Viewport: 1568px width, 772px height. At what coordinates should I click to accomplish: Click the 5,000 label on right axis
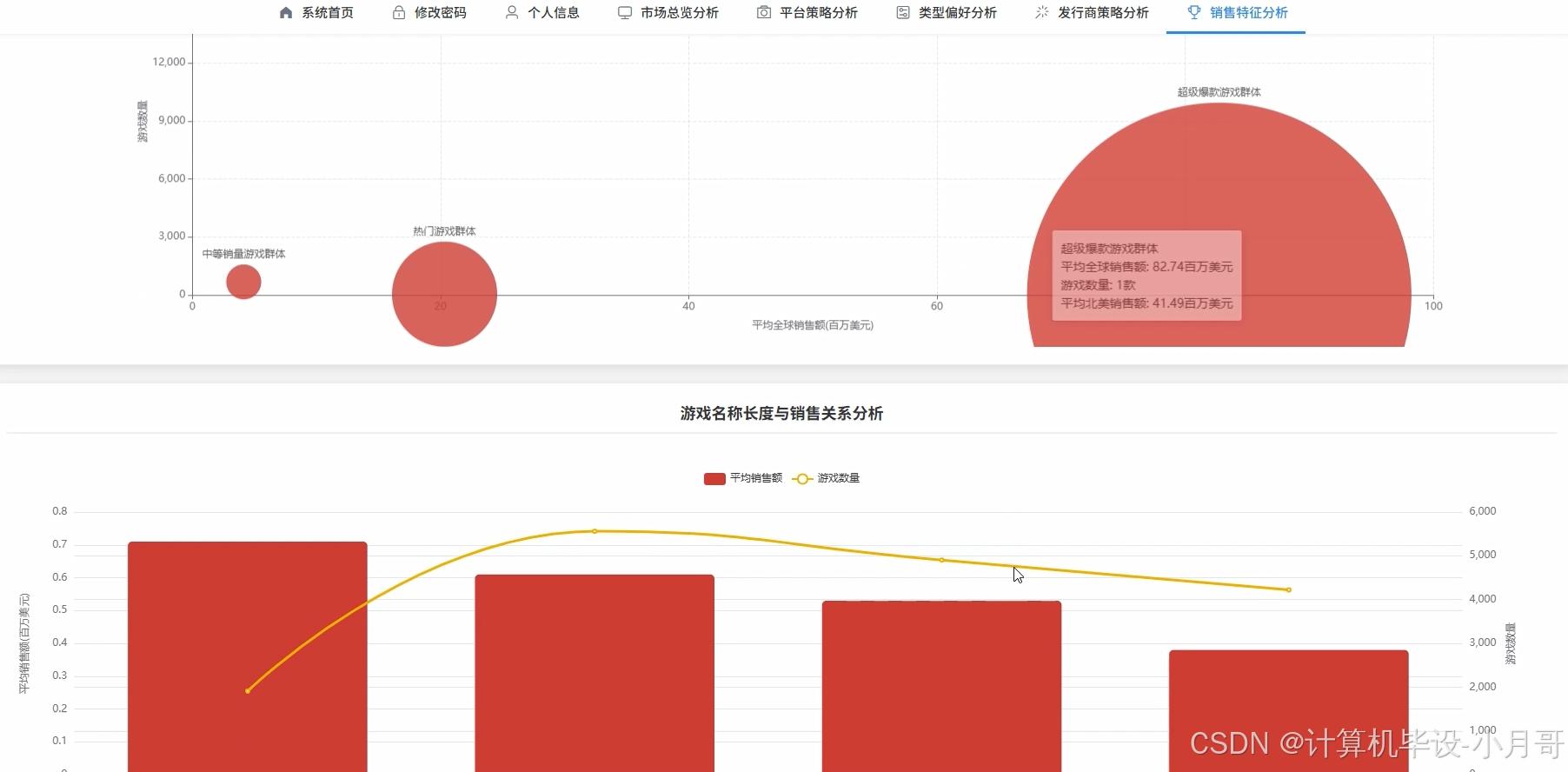pos(1482,555)
